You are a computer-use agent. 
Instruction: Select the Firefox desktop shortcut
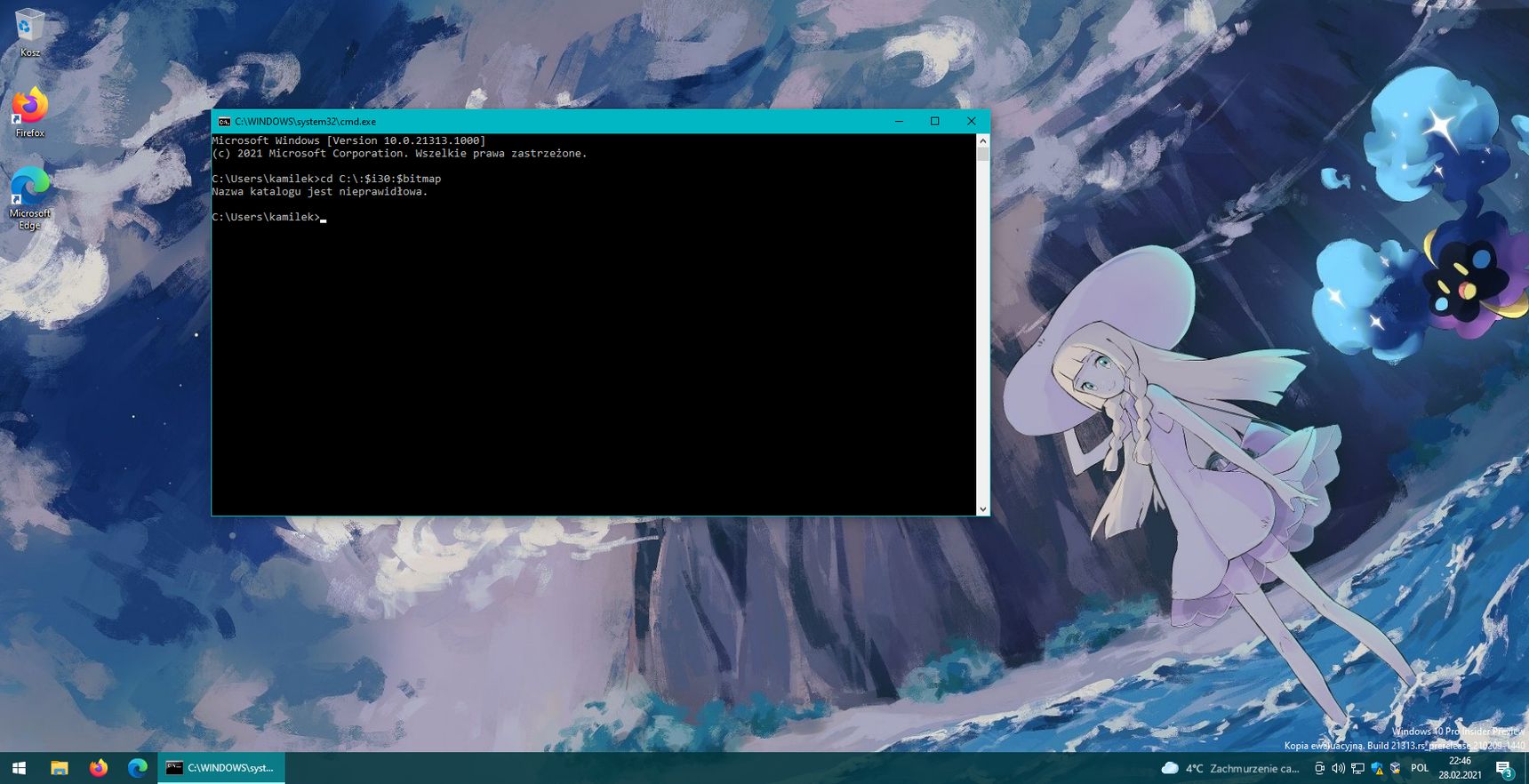pos(29,113)
